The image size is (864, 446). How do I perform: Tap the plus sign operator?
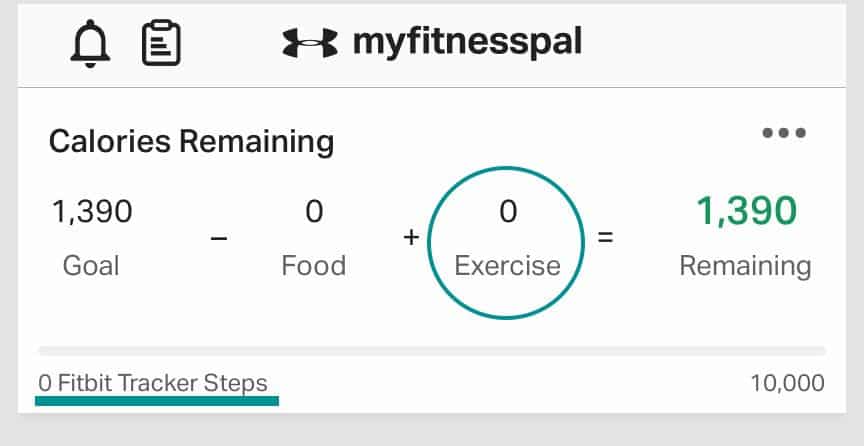410,240
